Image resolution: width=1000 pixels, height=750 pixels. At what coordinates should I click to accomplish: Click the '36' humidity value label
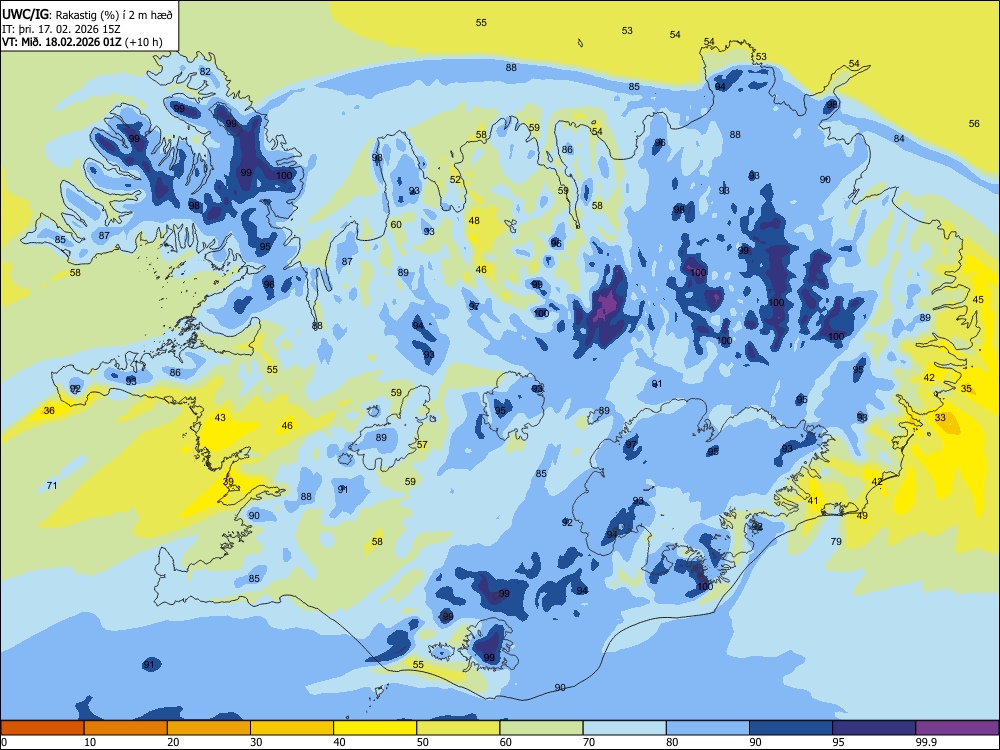49,411
